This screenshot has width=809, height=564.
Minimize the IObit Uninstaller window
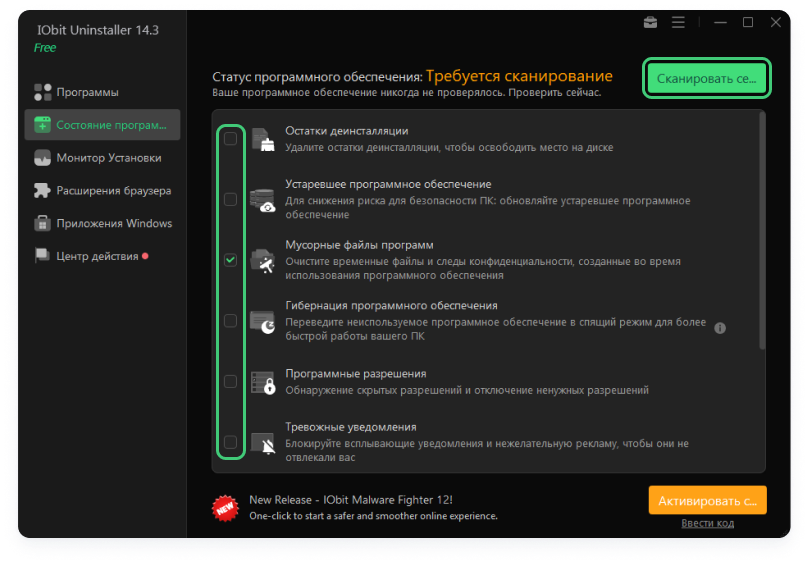pyautogui.click(x=720, y=22)
